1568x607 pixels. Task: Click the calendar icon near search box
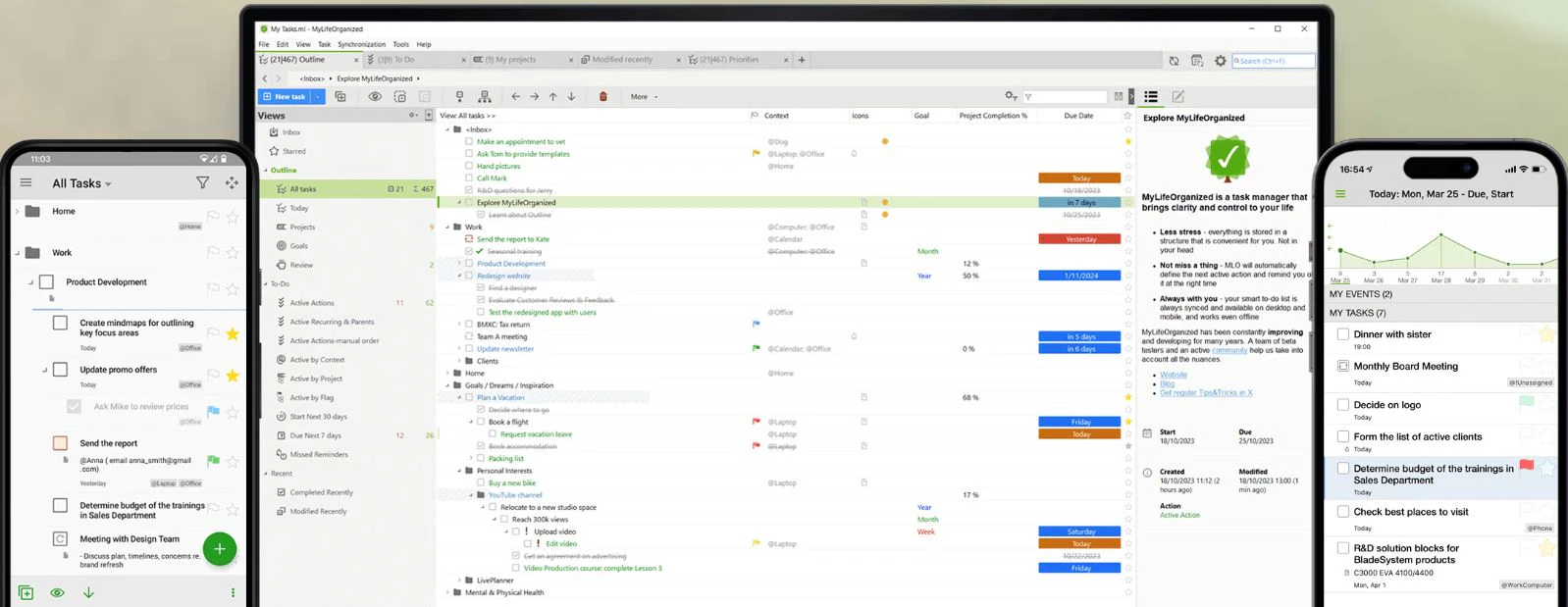pos(1197,61)
